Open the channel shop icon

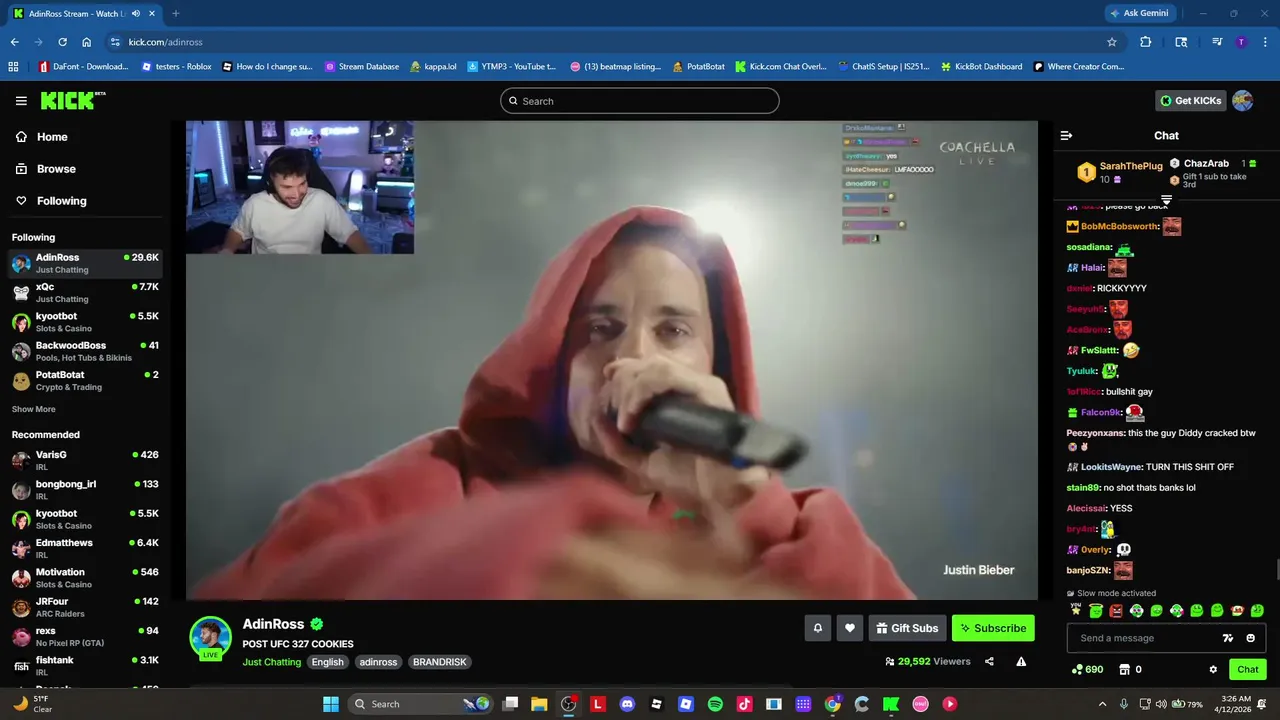(1124, 669)
